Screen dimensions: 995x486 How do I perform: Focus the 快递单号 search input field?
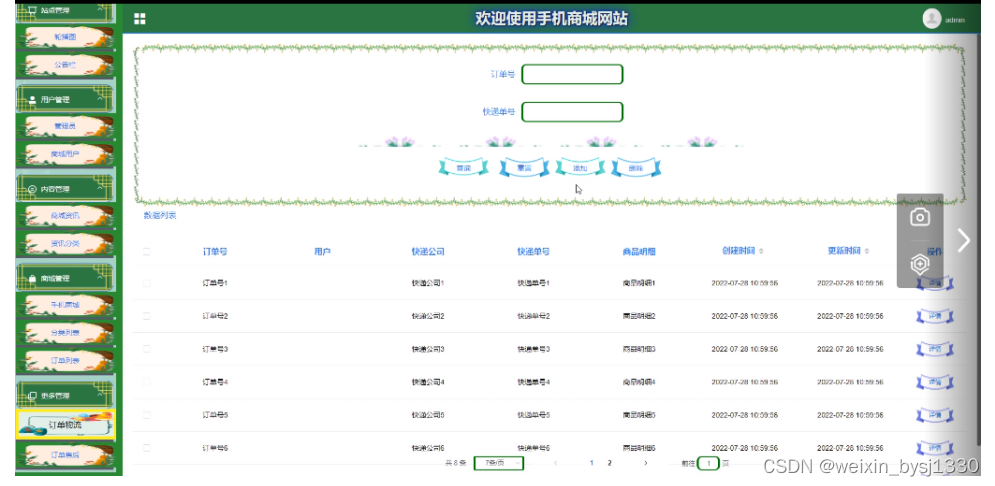point(572,112)
